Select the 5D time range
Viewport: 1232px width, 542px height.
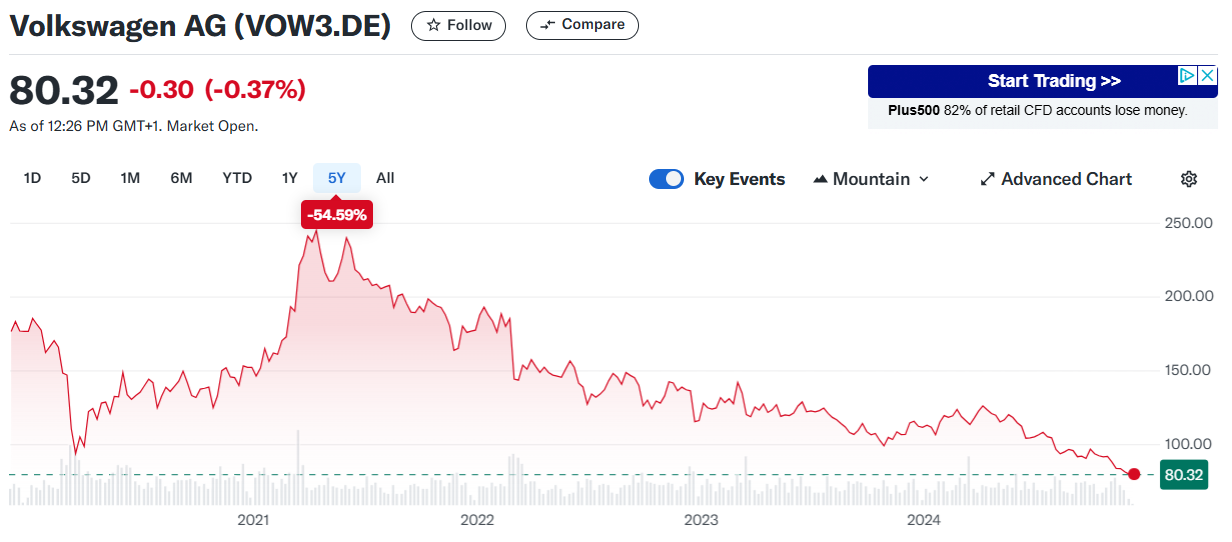pyautogui.click(x=81, y=178)
